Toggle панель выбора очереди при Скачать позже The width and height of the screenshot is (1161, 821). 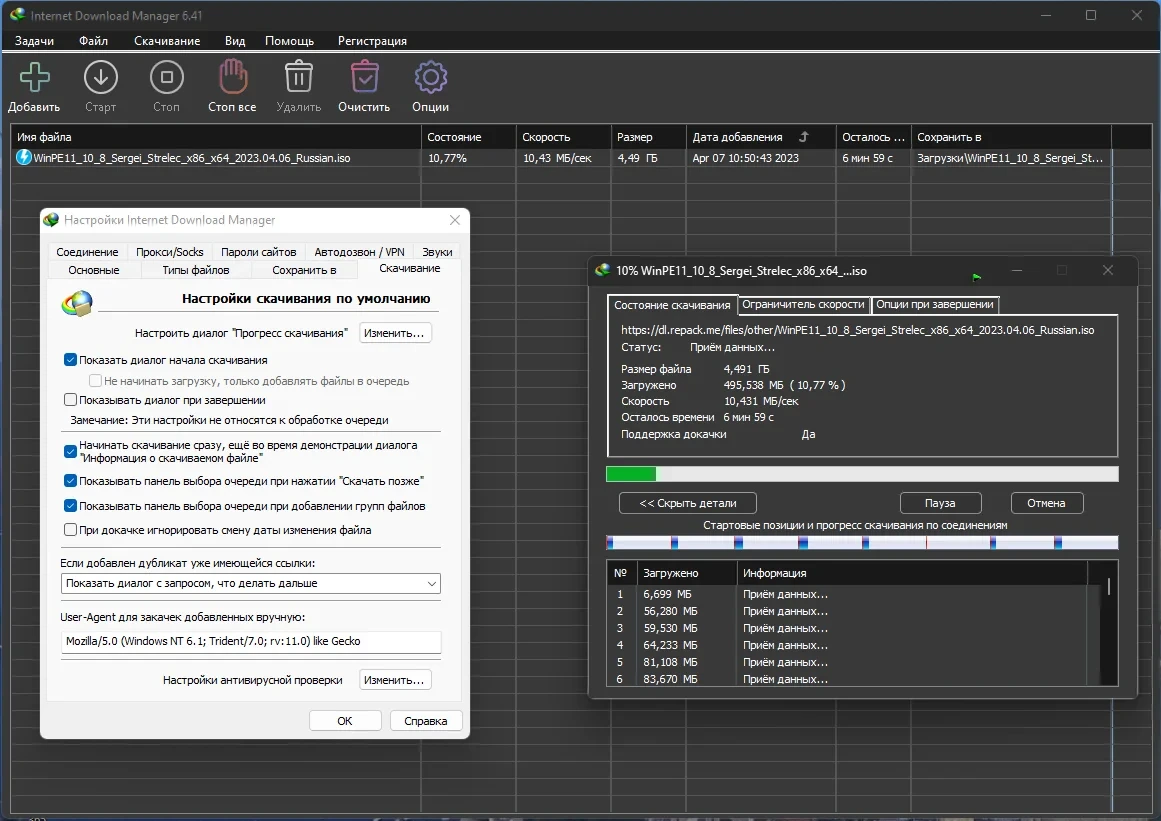[x=70, y=480]
